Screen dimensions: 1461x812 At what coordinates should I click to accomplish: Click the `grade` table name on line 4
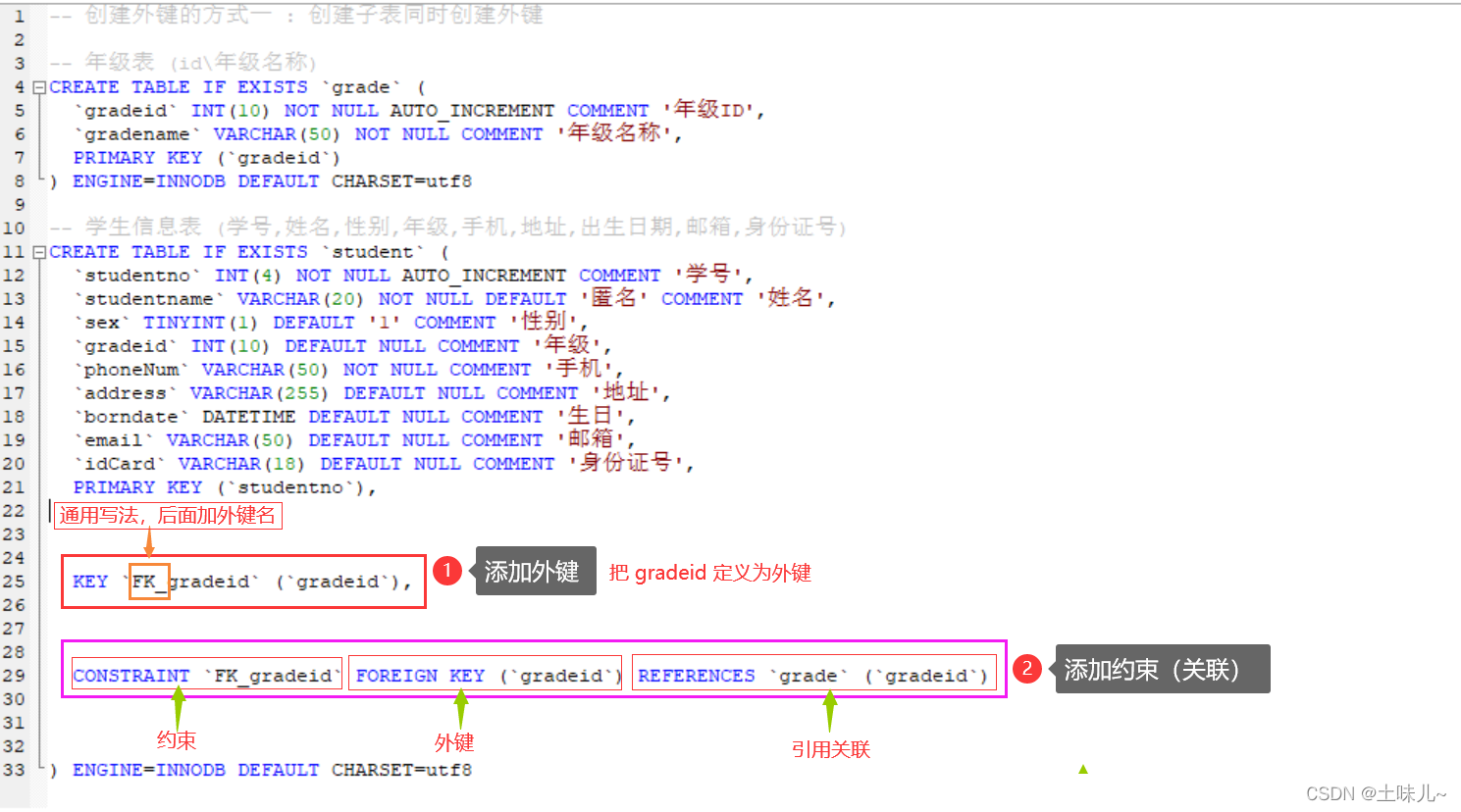tap(360, 87)
